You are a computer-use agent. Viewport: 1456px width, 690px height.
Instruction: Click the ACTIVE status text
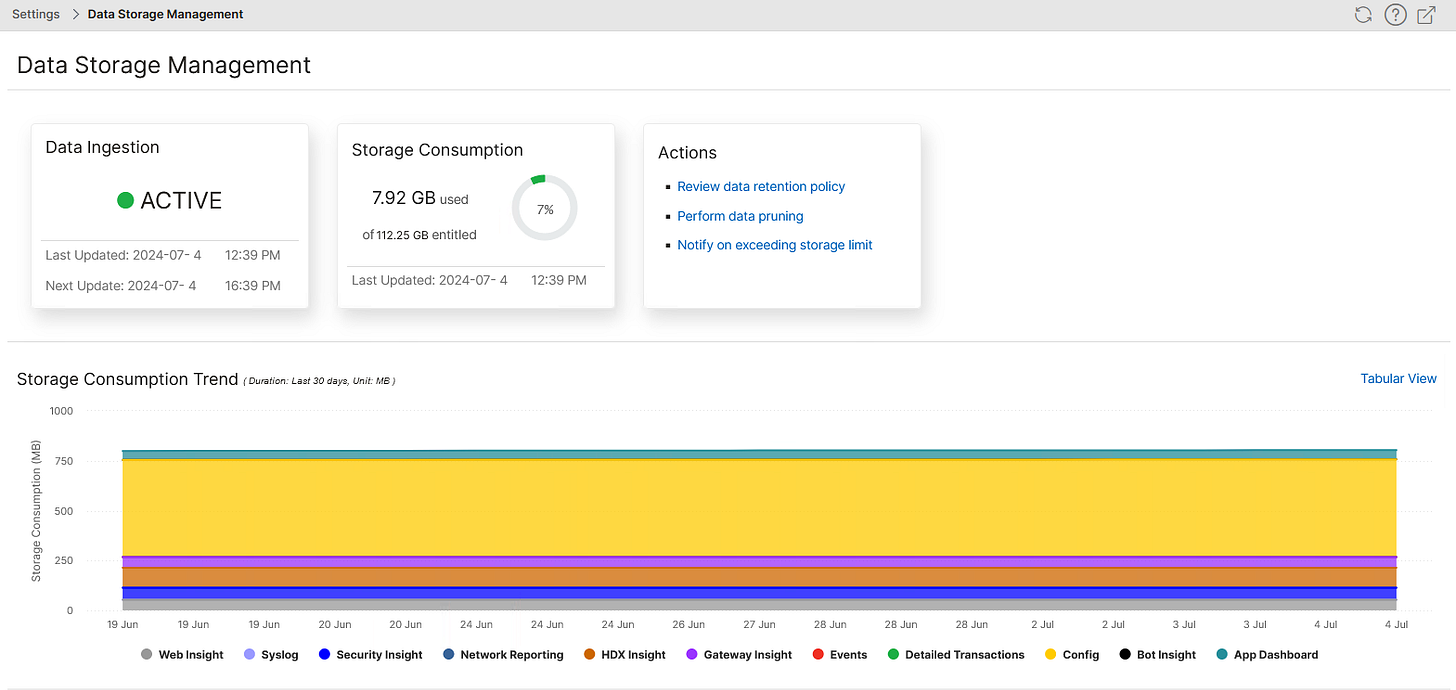181,200
